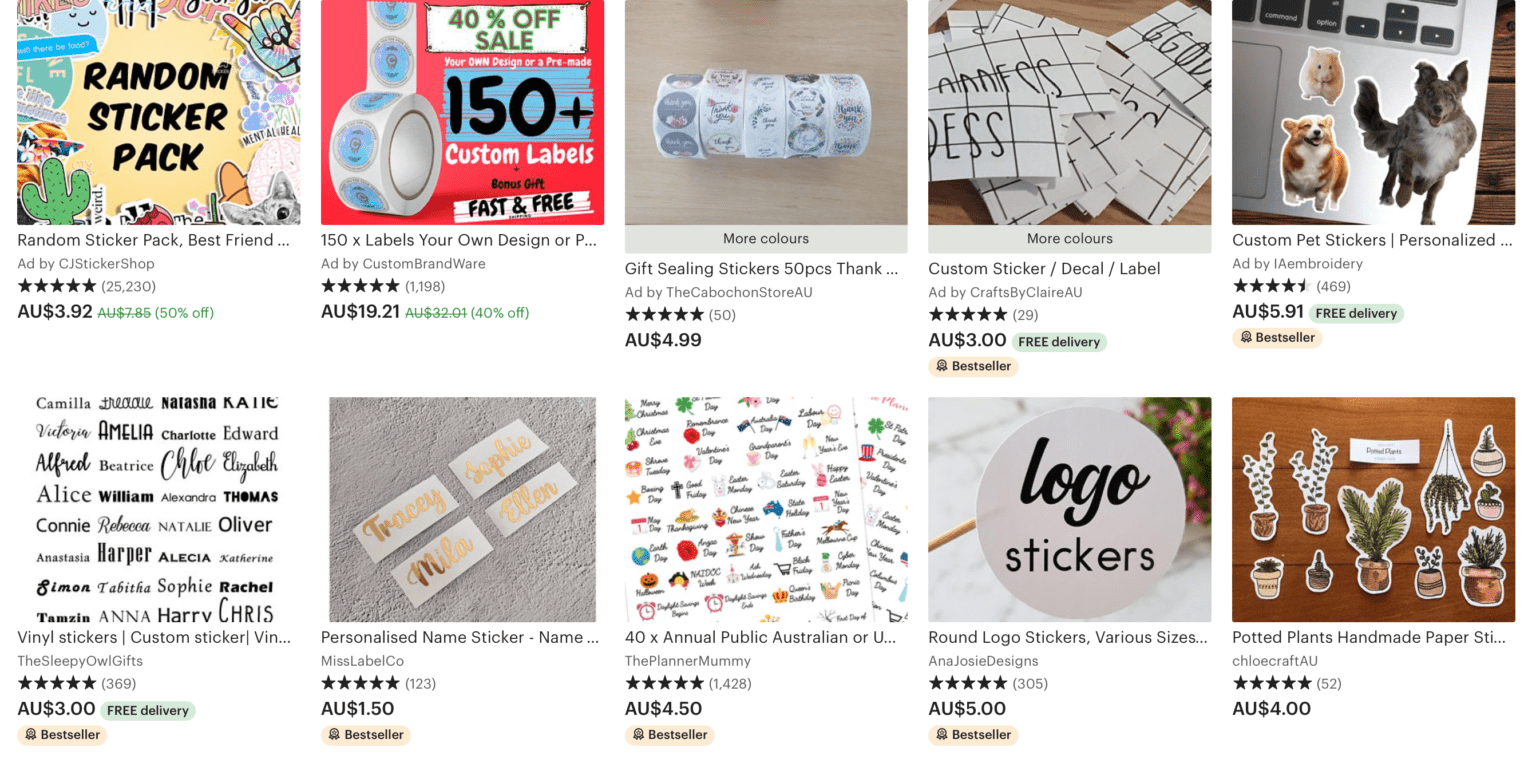
Task: Open More colours on the Custom Sticker Decal listing
Action: [1069, 238]
